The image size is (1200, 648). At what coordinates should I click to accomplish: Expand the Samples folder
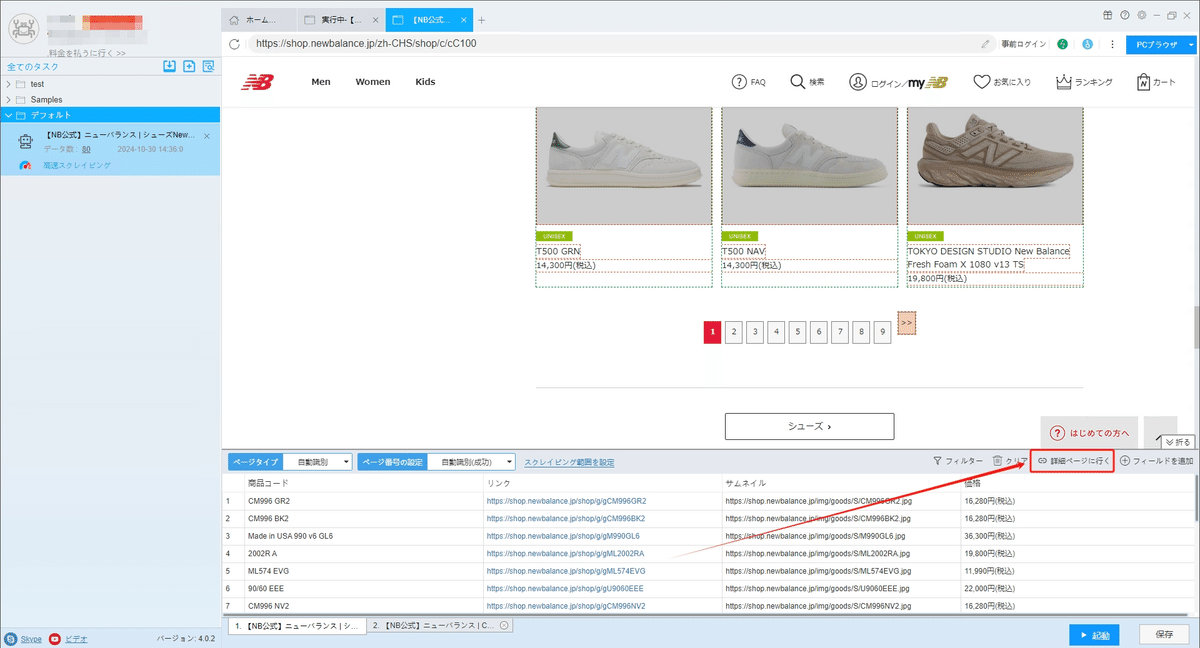coord(9,100)
